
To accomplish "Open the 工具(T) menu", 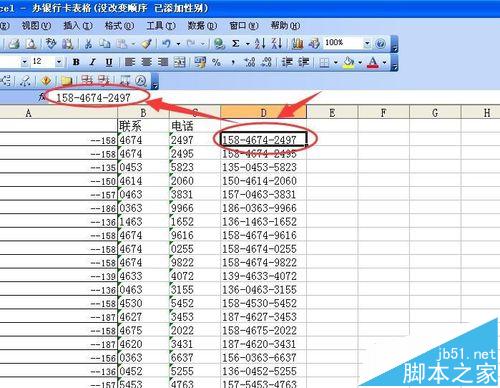I will [161, 25].
